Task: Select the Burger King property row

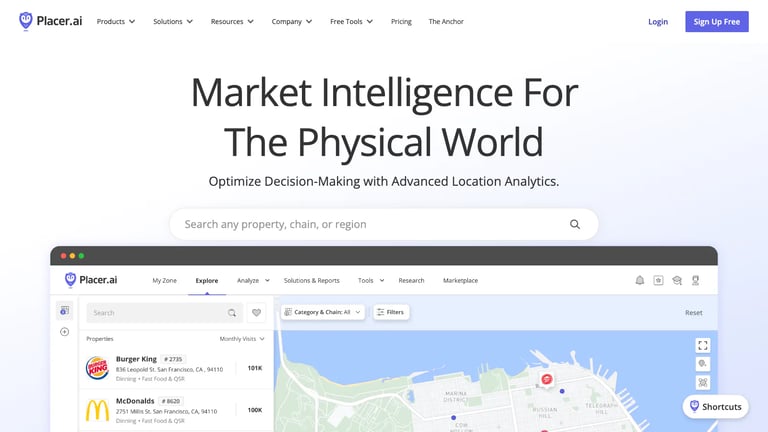Action: tap(176, 368)
